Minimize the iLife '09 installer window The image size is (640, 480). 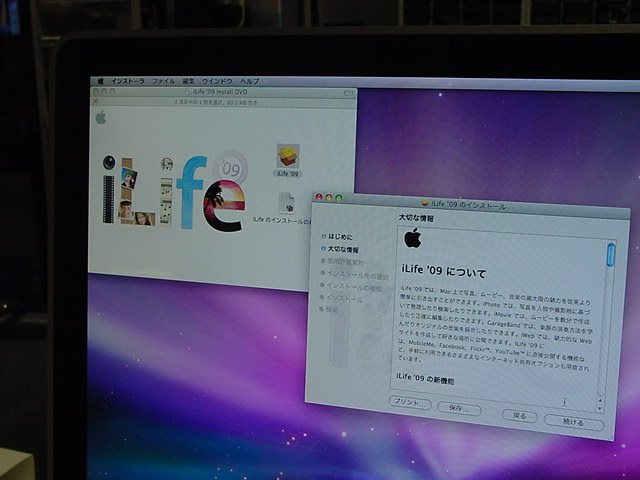pos(329,198)
